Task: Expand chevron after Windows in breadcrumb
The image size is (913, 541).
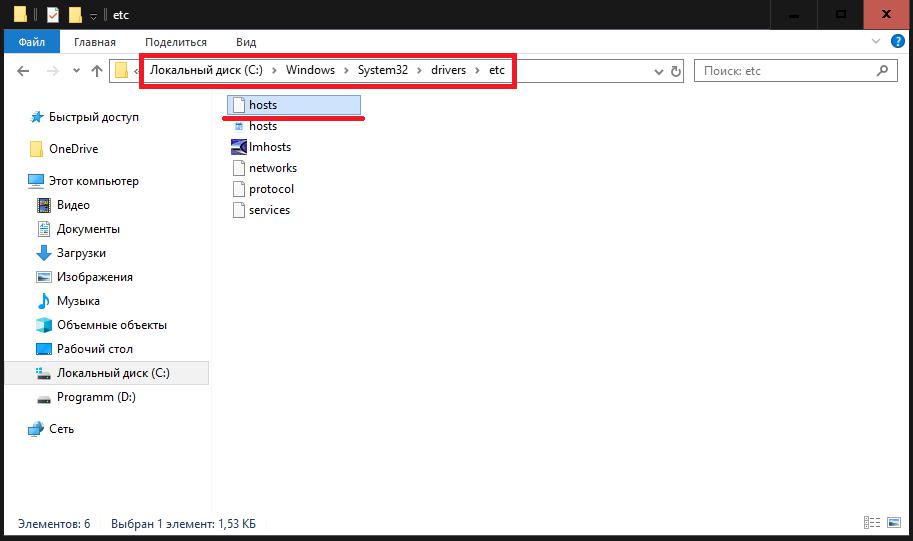Action: click(x=346, y=70)
